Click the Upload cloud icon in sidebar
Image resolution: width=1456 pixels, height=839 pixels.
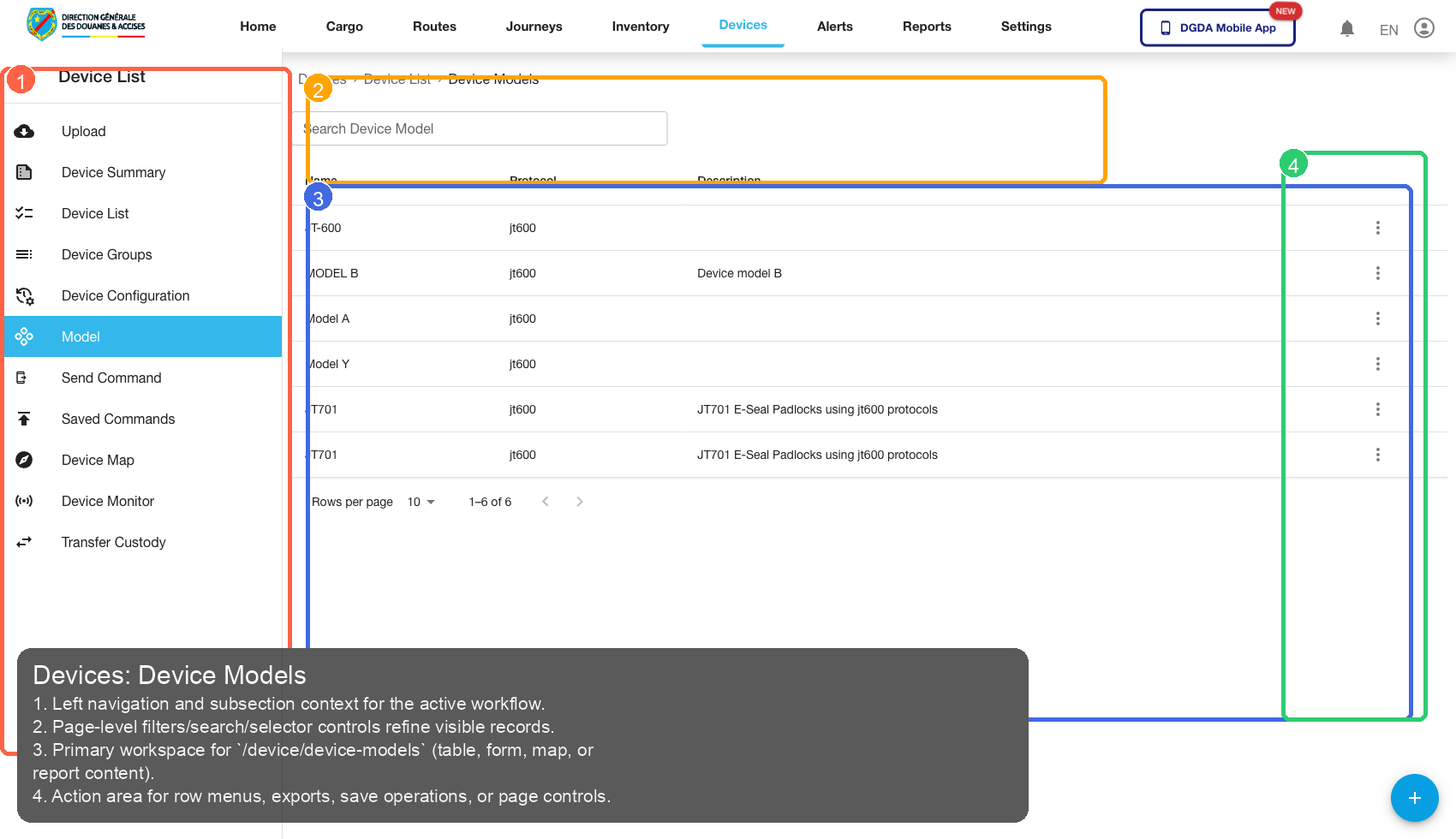pos(24,131)
